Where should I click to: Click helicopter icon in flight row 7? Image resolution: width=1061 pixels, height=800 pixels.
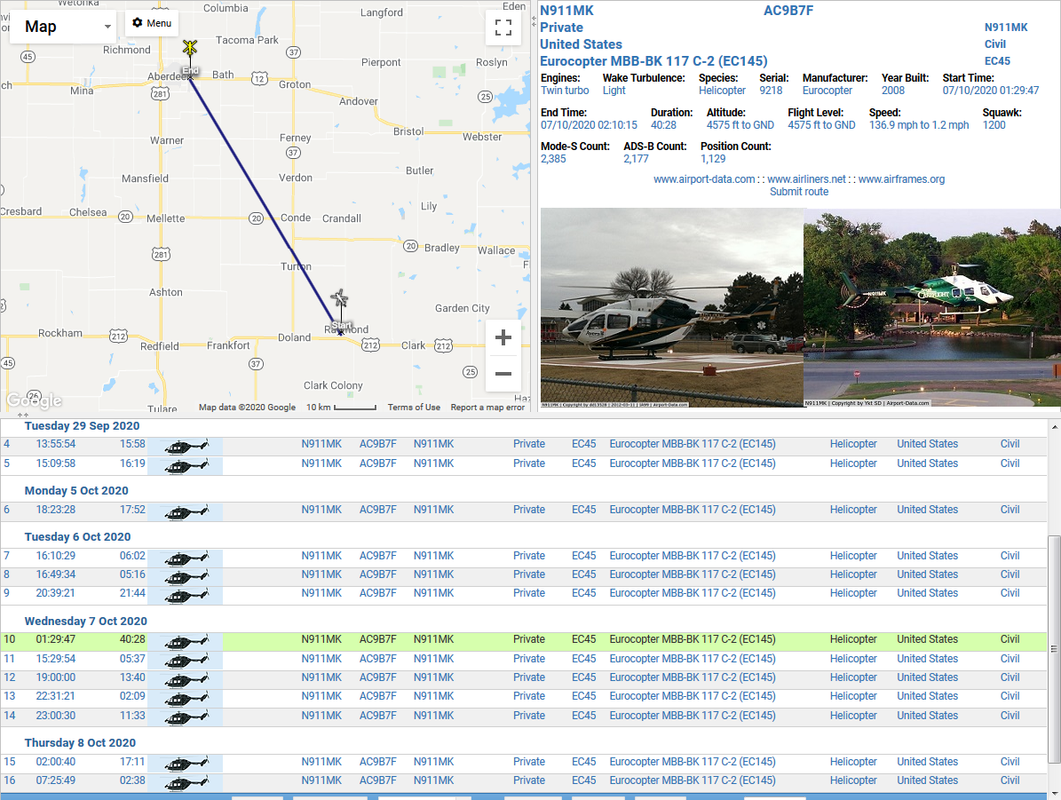point(186,557)
